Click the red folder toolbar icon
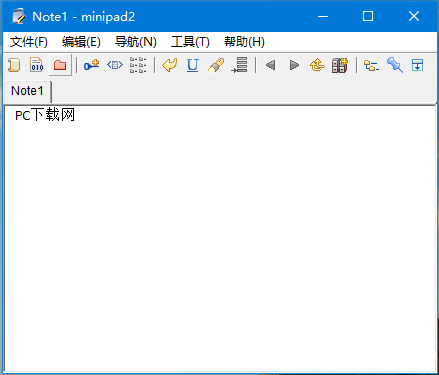The image size is (439, 375). (60, 65)
